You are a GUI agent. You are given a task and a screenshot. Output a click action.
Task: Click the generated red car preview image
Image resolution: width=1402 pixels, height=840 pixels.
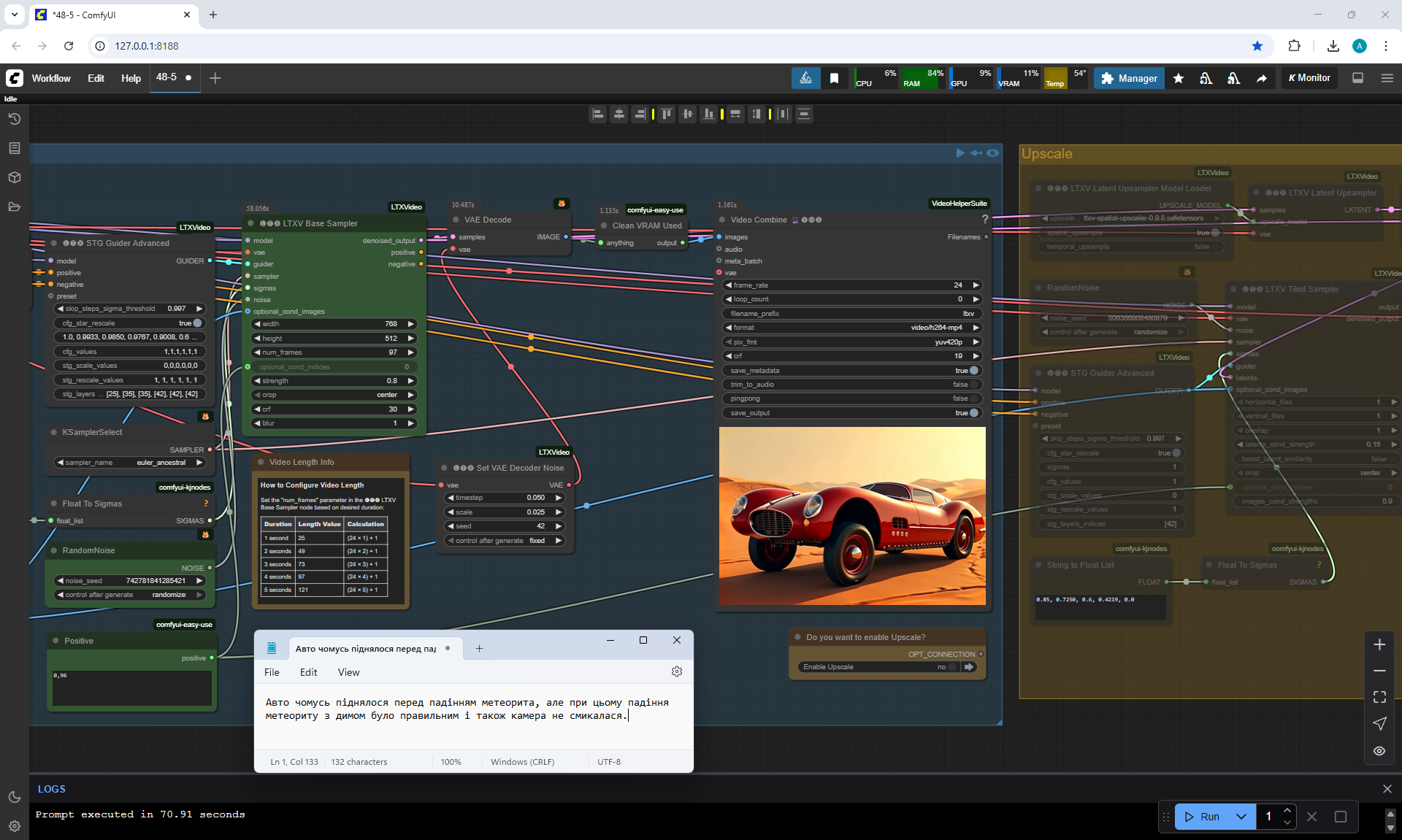point(851,515)
